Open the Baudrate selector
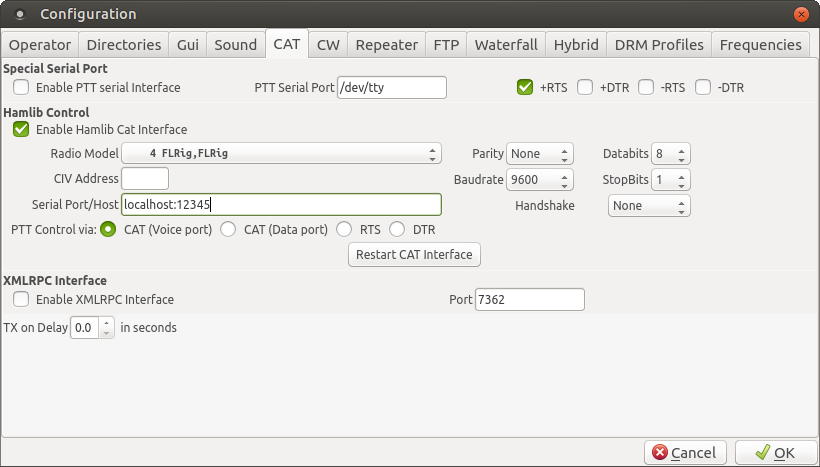Screen dimensions: 820x467 point(539,180)
